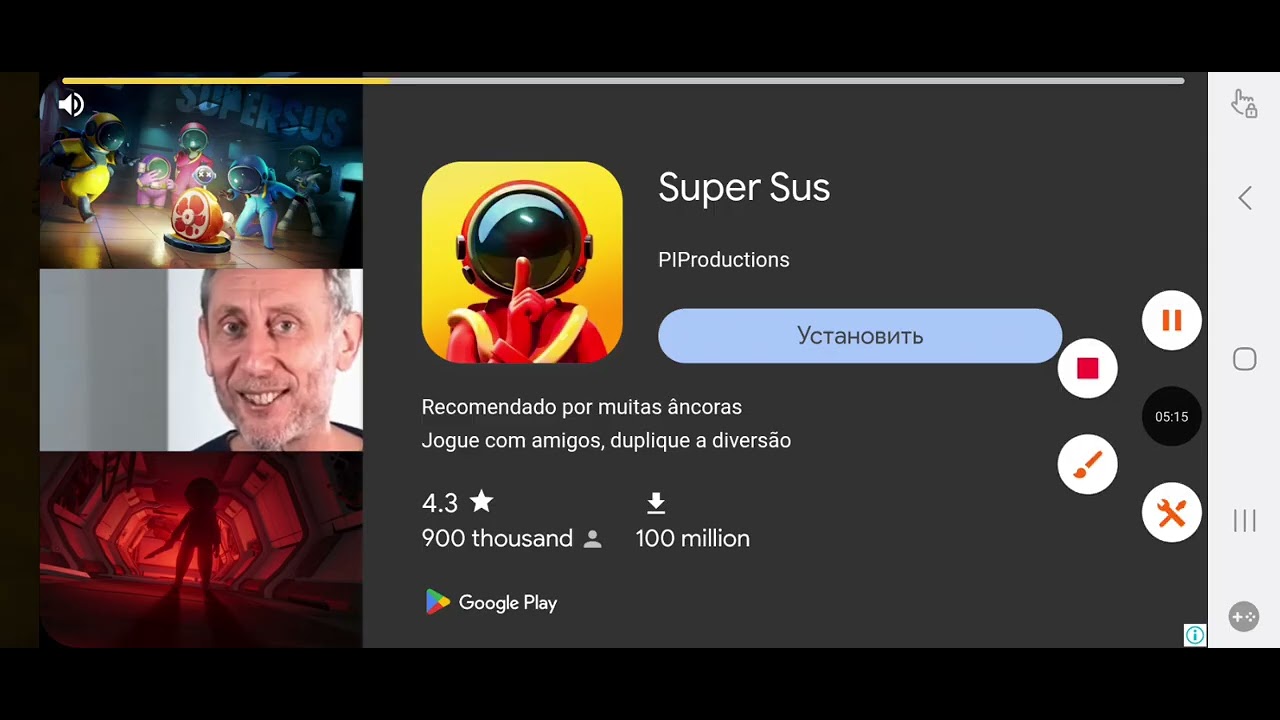
Task: Select the smiling man thumbnail
Action: point(201,360)
